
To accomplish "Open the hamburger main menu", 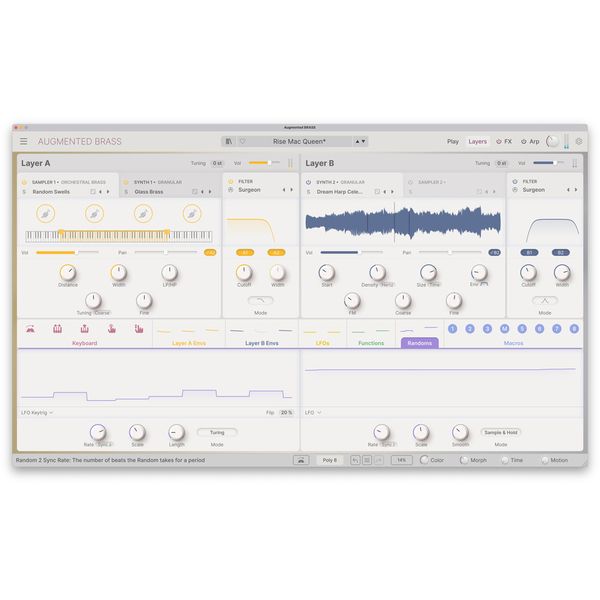I will pos(24,141).
